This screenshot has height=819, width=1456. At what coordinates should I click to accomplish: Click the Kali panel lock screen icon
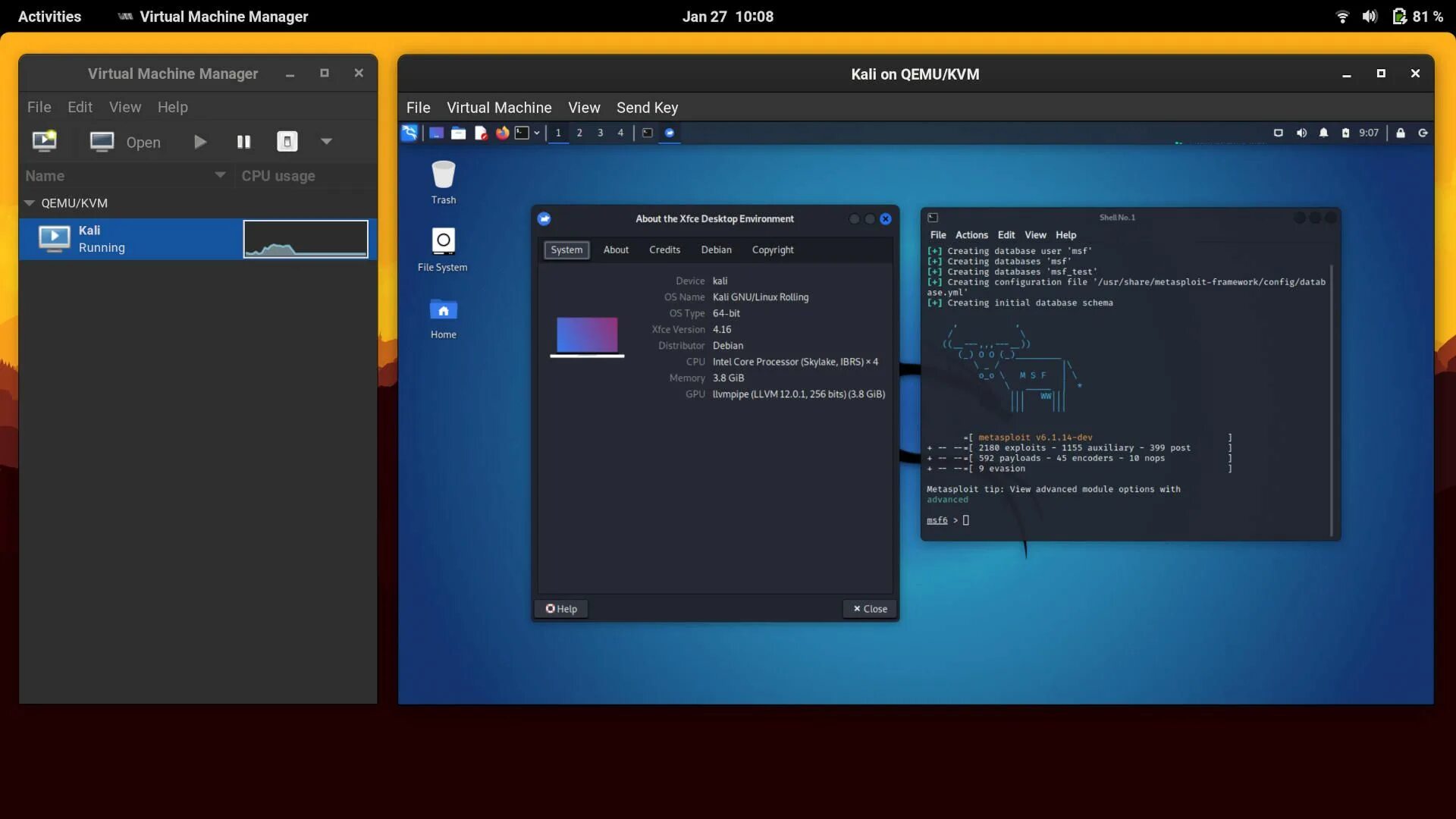(x=1401, y=133)
